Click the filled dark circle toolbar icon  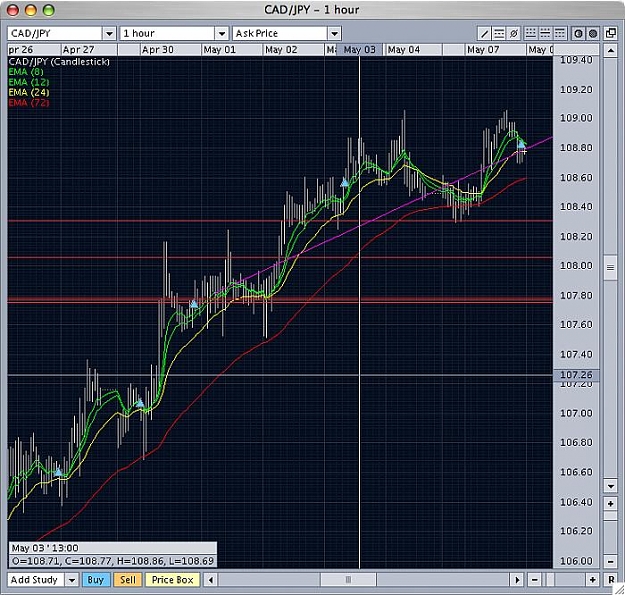[593, 33]
